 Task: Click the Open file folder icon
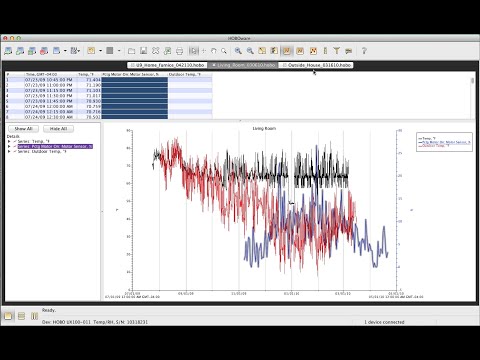tap(132, 51)
